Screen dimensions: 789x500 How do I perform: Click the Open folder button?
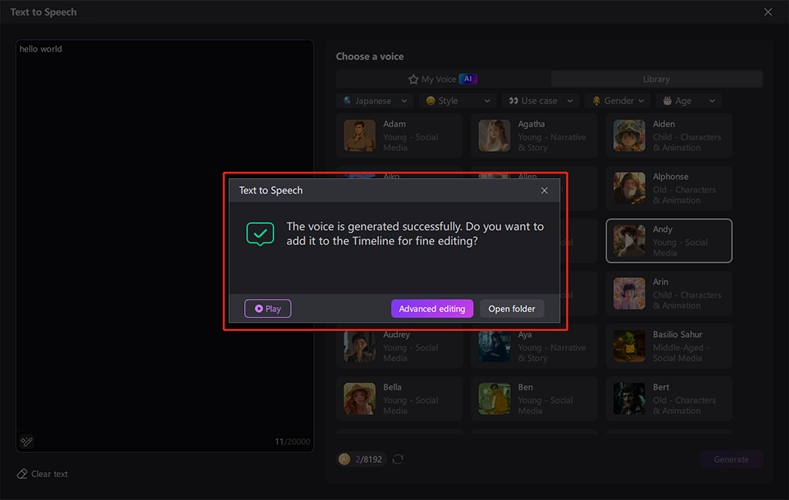pos(512,309)
